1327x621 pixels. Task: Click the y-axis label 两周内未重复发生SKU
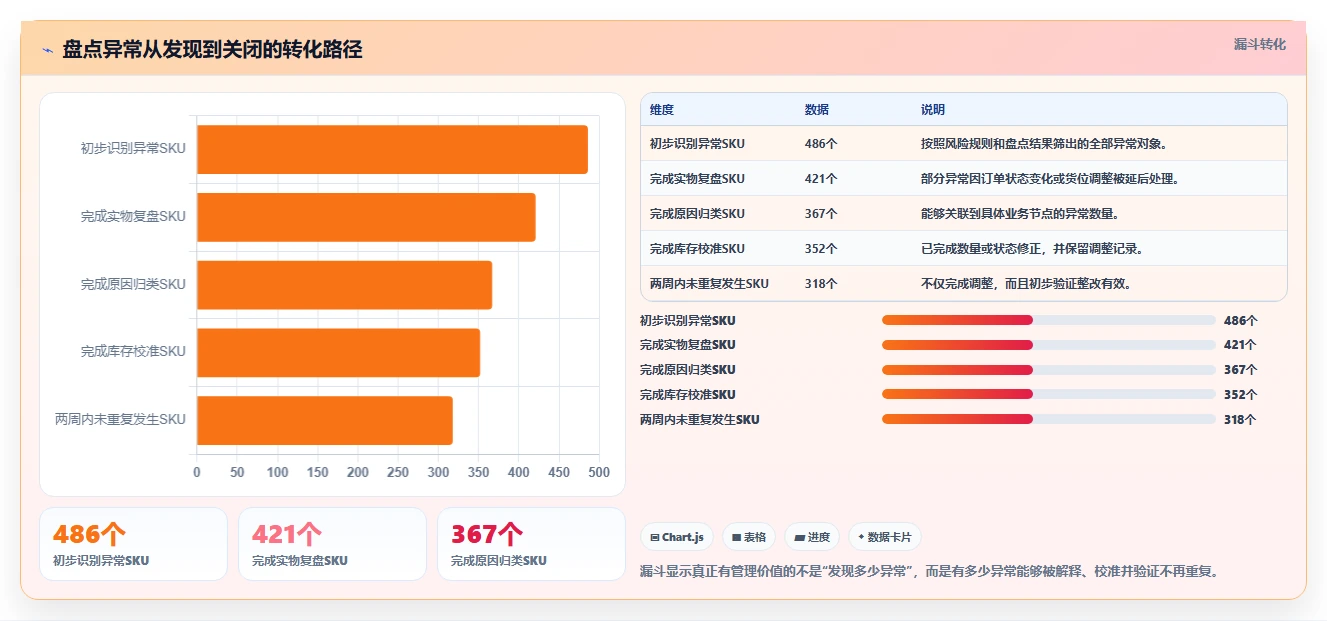click(120, 420)
